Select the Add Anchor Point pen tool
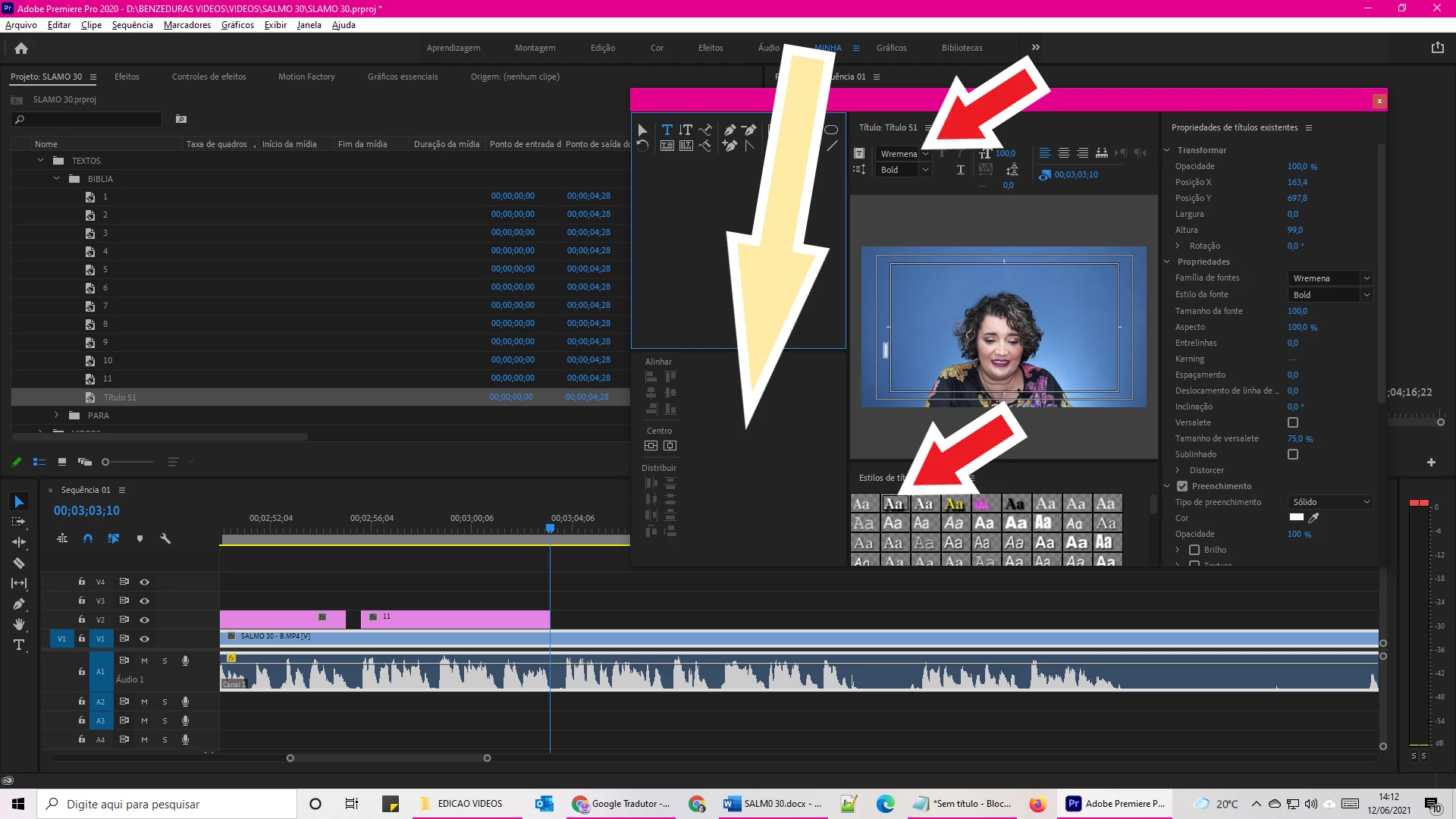Viewport: 1456px width, 819px height. click(730, 146)
